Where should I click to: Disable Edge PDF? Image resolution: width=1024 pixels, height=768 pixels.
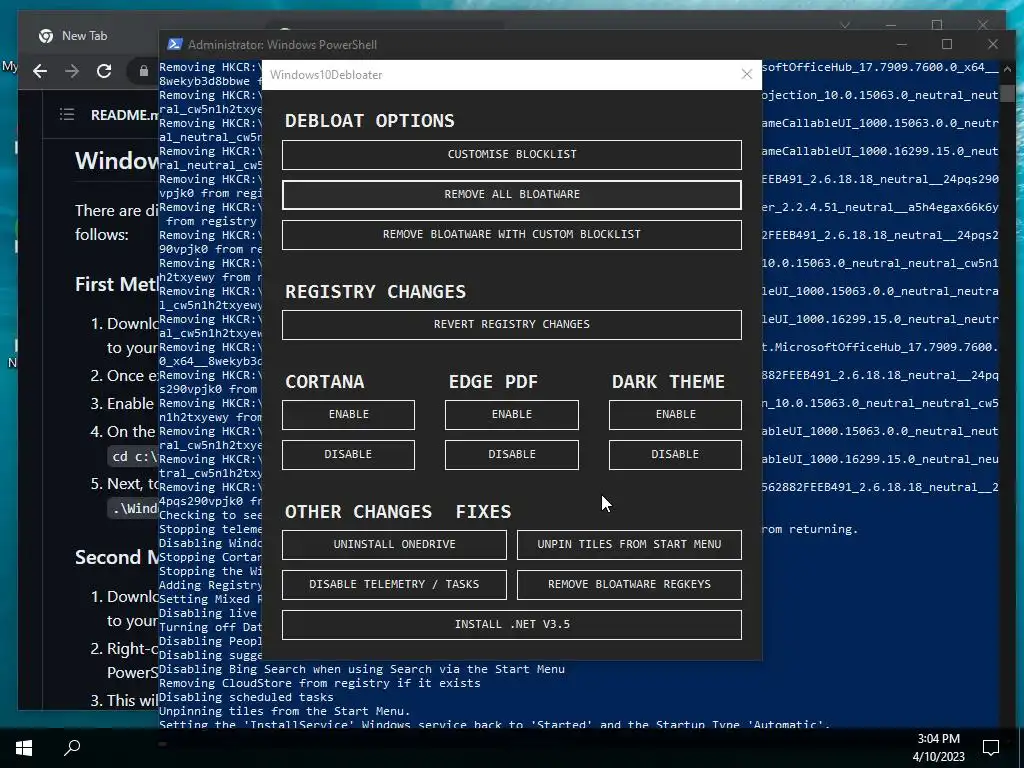pyautogui.click(x=511, y=455)
